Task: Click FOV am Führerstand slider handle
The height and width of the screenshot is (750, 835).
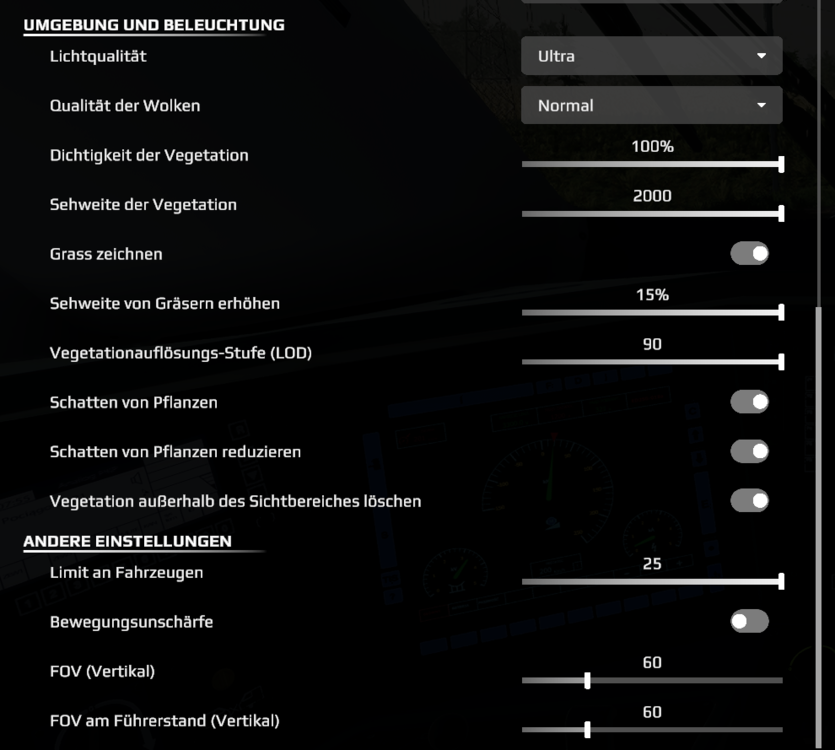Action: click(587, 730)
